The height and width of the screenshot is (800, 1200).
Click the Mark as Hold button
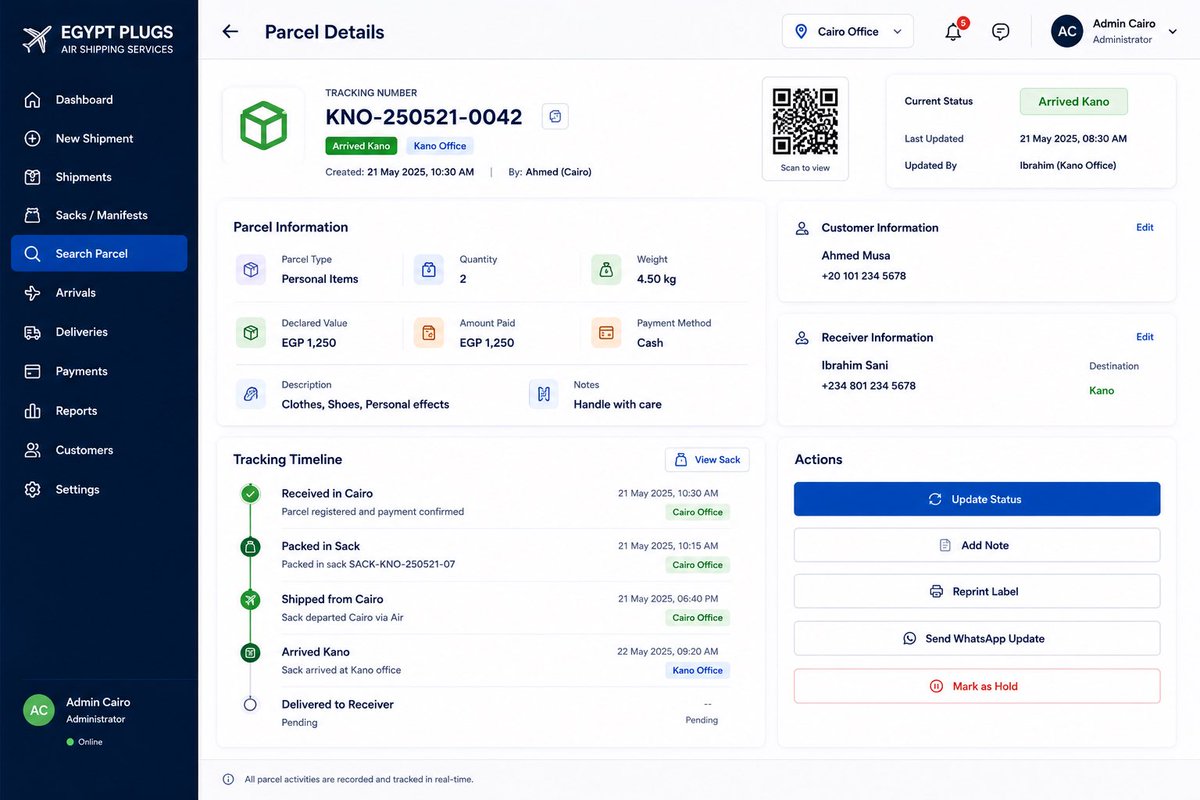click(977, 686)
